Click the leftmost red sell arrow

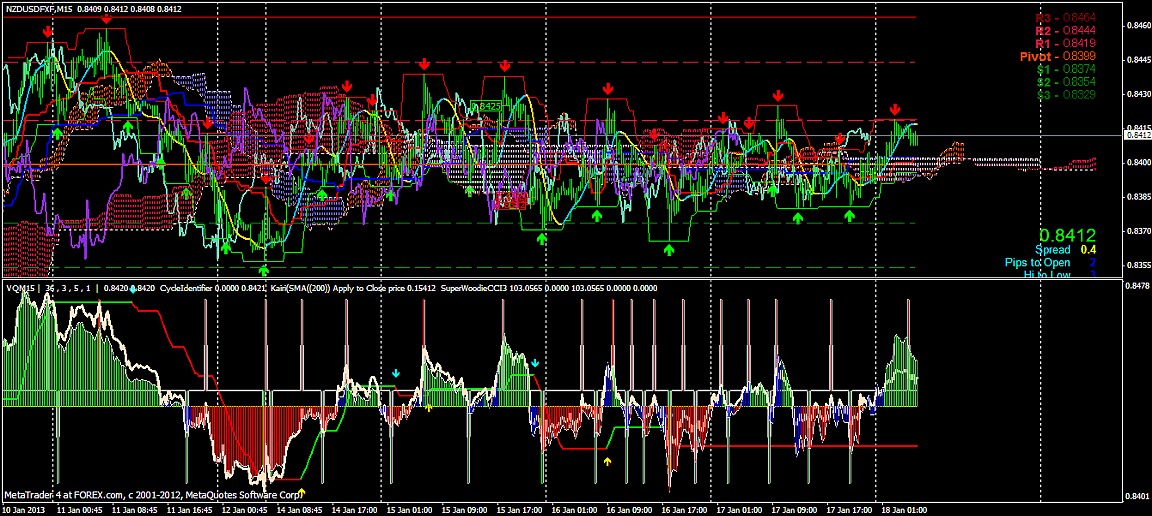[48, 33]
